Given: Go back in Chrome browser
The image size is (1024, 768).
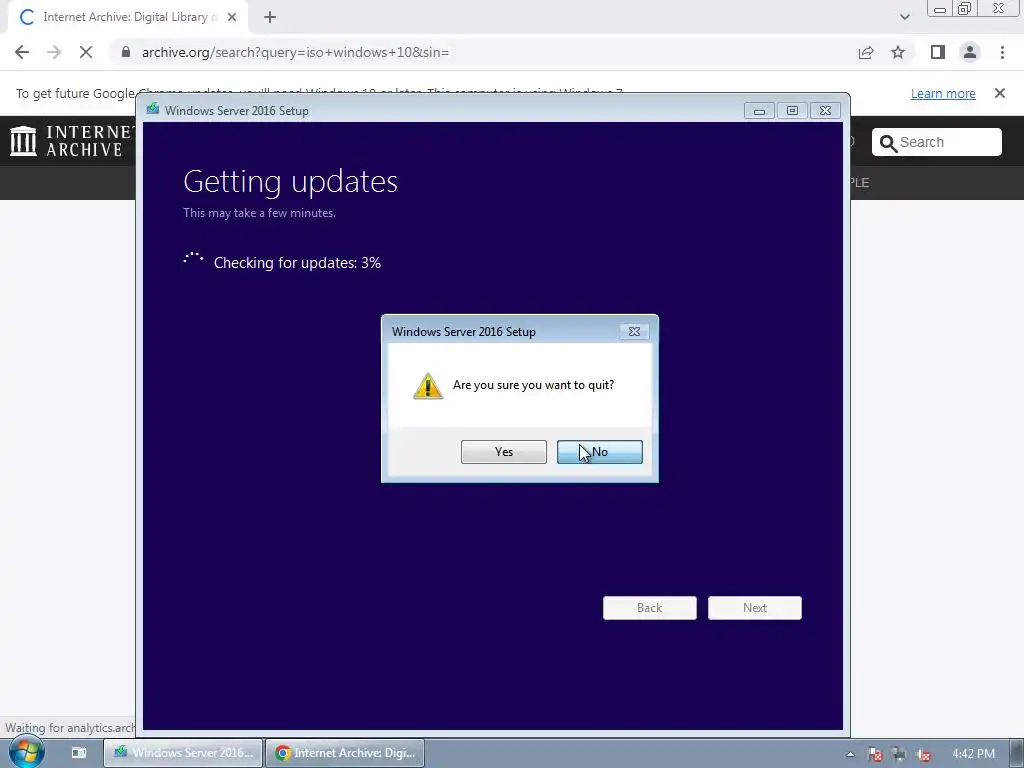Looking at the screenshot, I should (x=22, y=52).
